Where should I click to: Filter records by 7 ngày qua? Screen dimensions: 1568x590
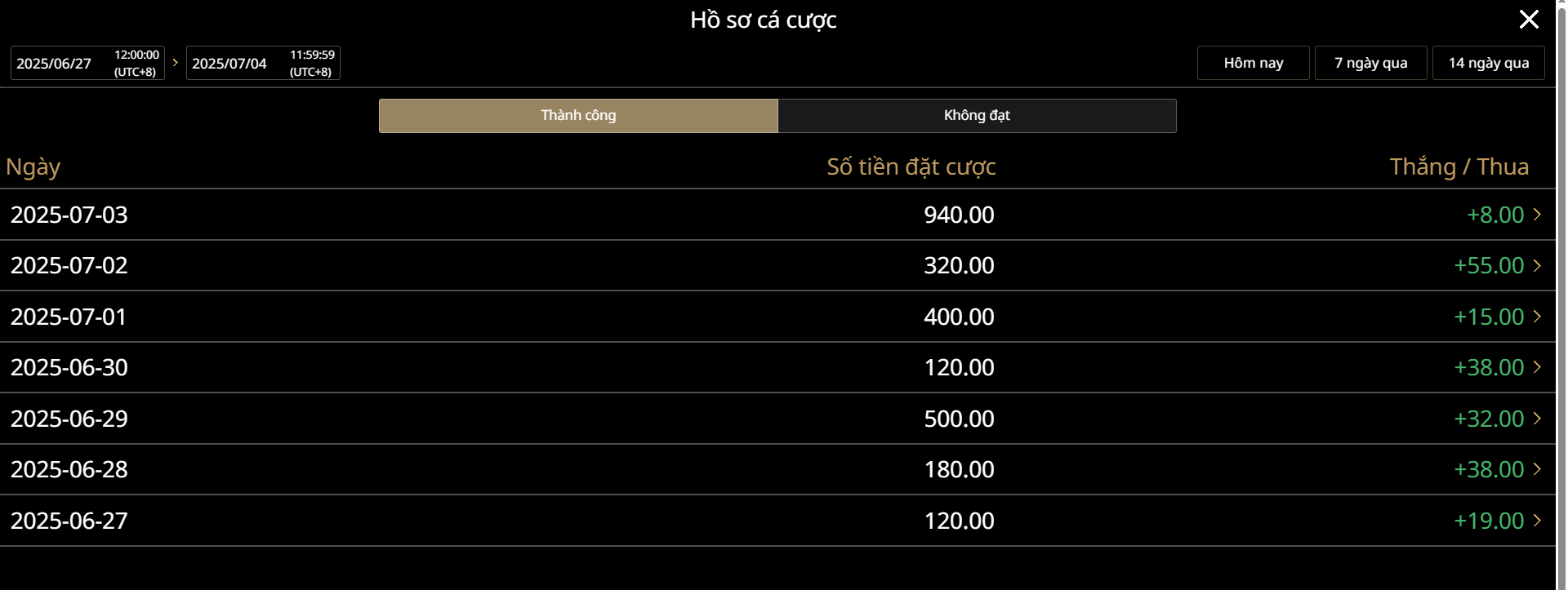point(1370,63)
